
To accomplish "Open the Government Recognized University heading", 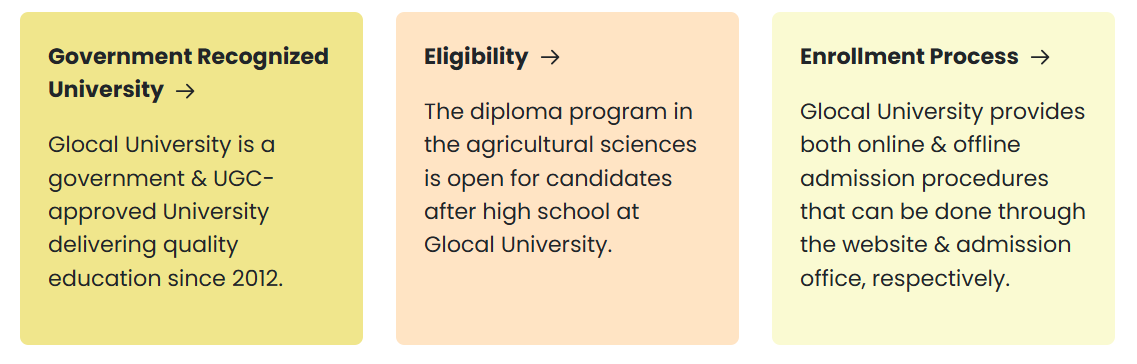I will [189, 73].
